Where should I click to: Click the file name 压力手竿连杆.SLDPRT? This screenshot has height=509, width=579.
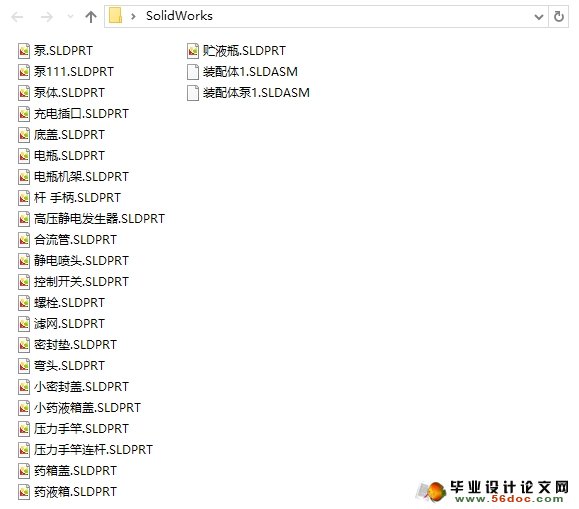click(x=93, y=451)
